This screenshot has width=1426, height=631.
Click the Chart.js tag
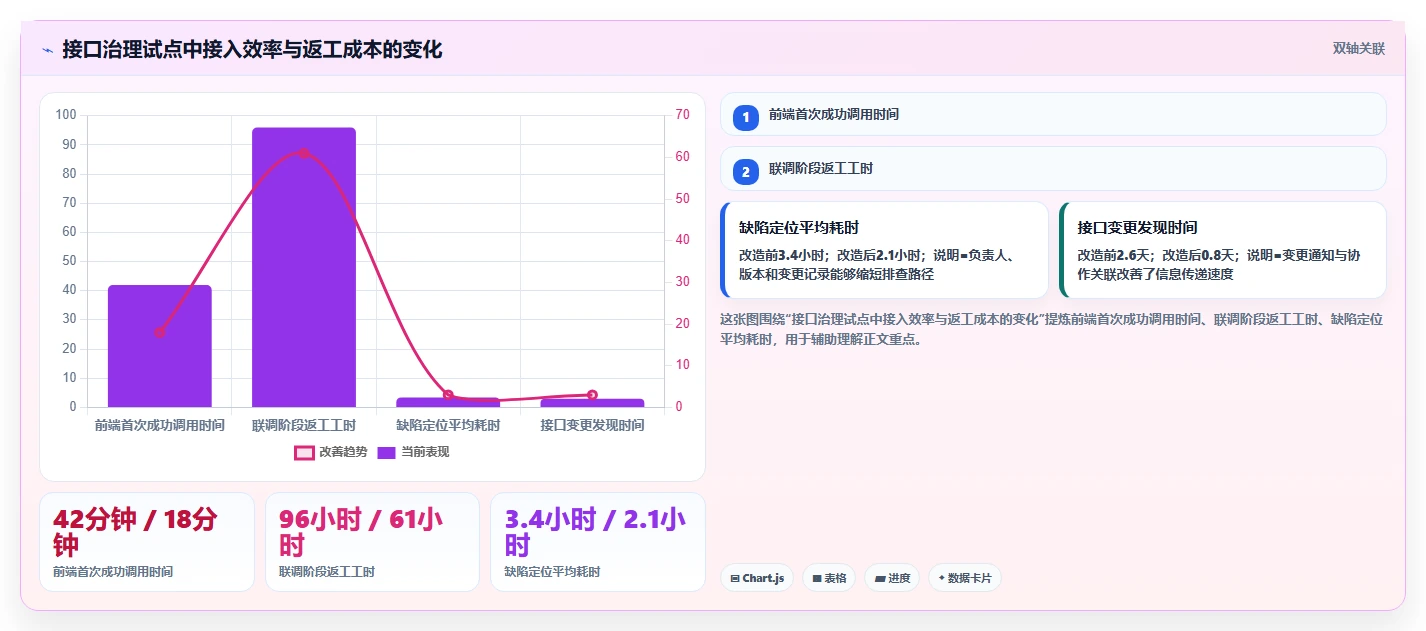pos(757,578)
